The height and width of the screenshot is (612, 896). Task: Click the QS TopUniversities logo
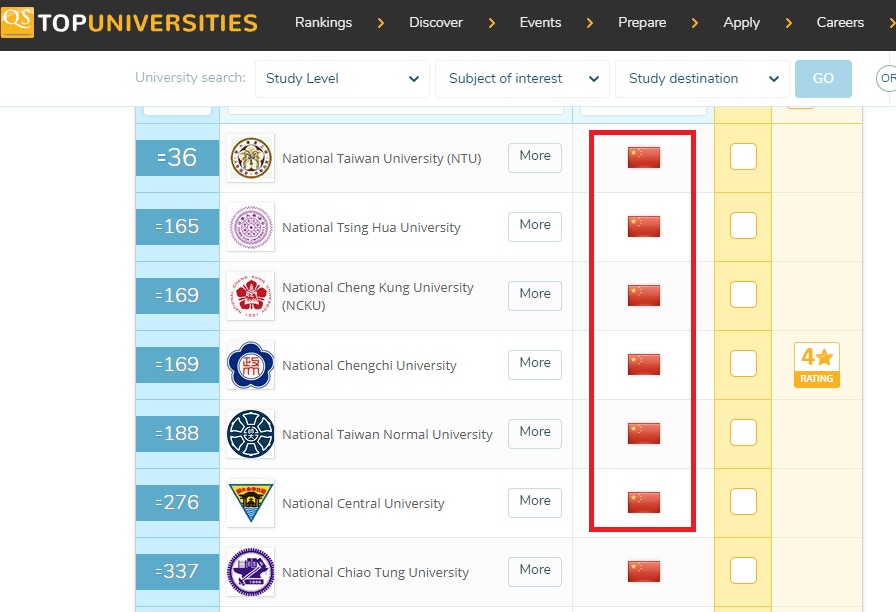tap(130, 22)
